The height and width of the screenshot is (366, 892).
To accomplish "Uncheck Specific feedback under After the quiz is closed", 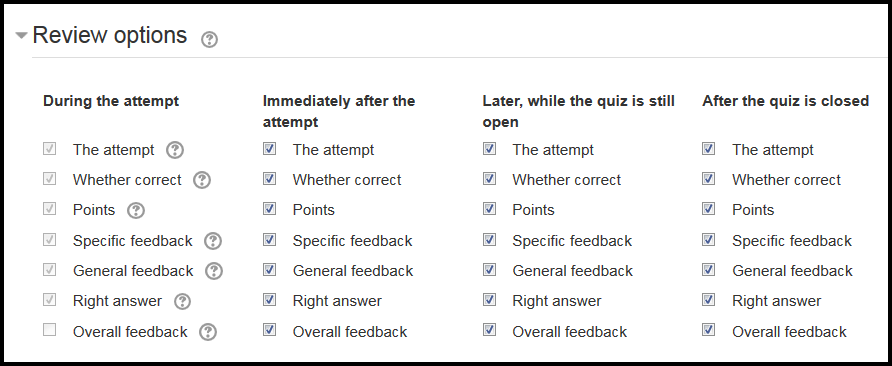I will click(x=708, y=239).
